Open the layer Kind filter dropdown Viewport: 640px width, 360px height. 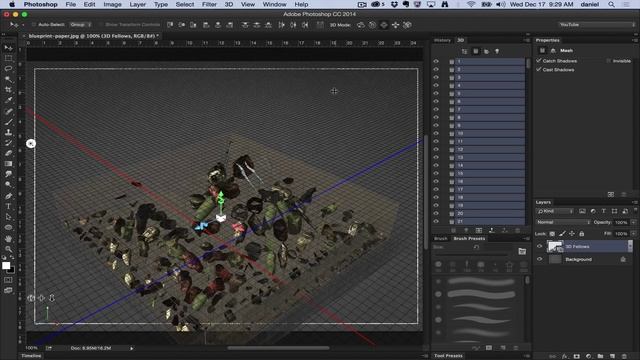coord(555,211)
